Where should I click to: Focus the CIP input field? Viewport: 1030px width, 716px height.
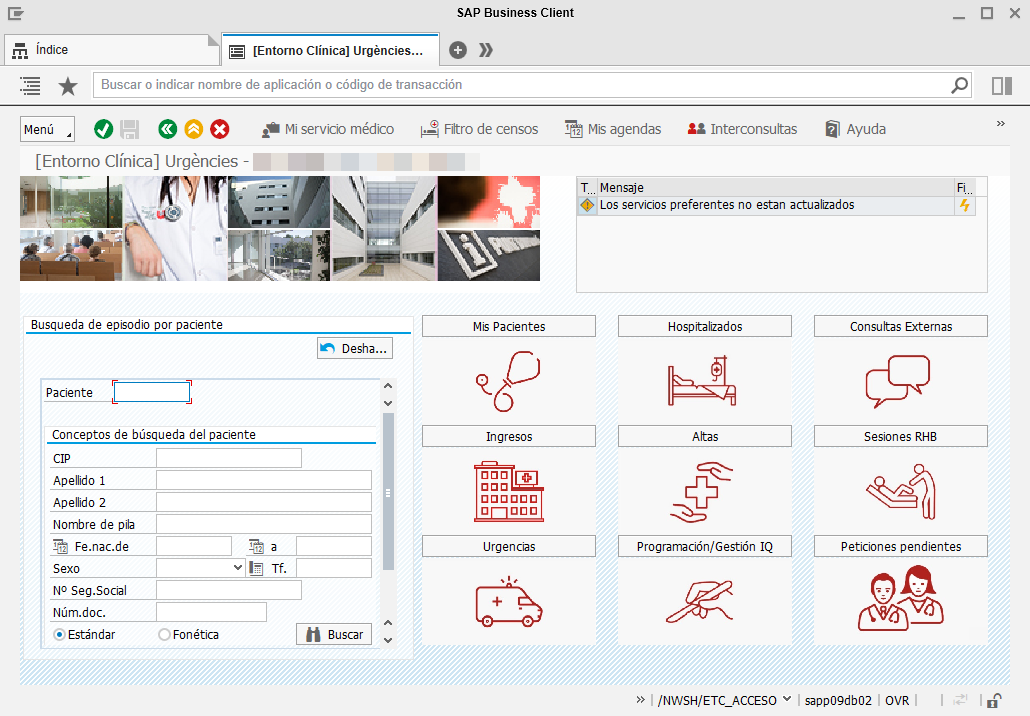229,459
